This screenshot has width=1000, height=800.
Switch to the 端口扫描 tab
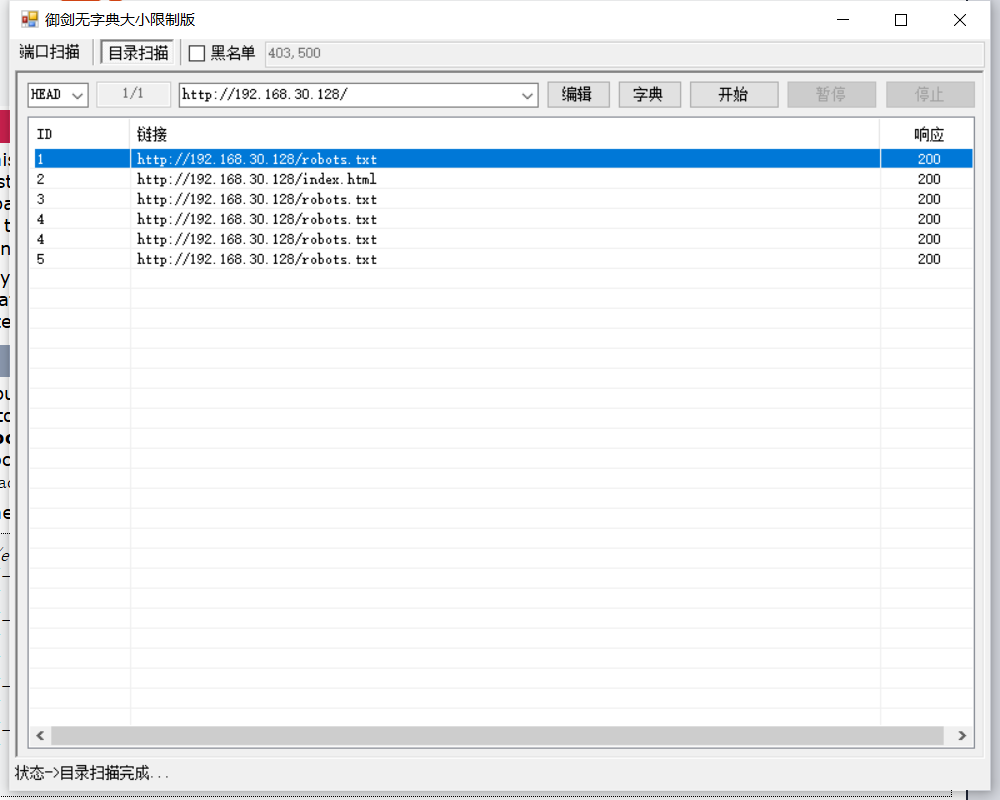(50, 52)
